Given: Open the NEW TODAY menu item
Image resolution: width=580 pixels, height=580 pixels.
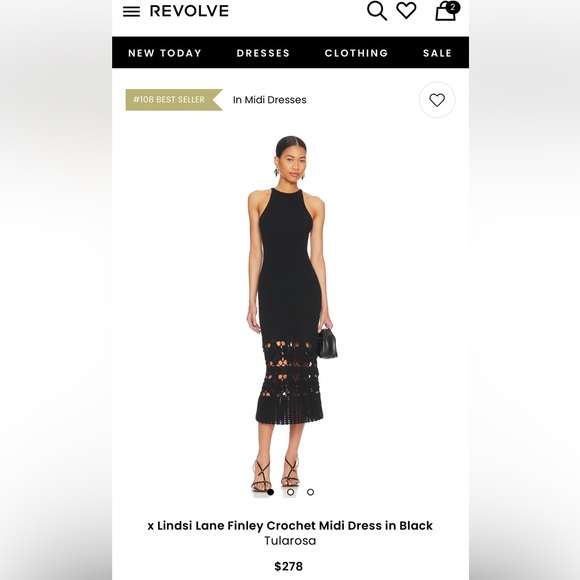Looking at the screenshot, I should coord(165,53).
